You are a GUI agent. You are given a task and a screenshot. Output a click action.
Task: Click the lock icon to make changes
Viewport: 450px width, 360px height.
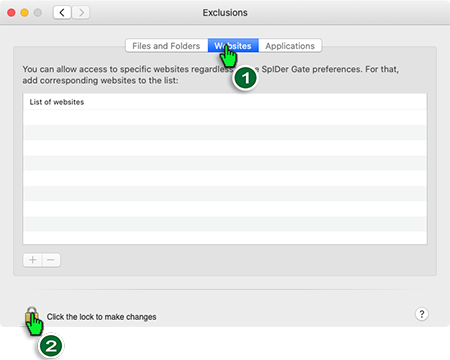pos(32,314)
